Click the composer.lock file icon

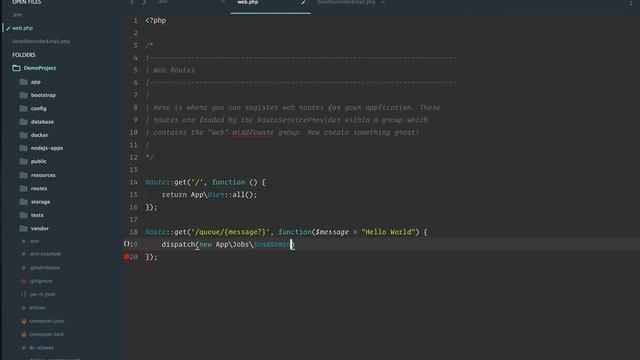(24, 334)
